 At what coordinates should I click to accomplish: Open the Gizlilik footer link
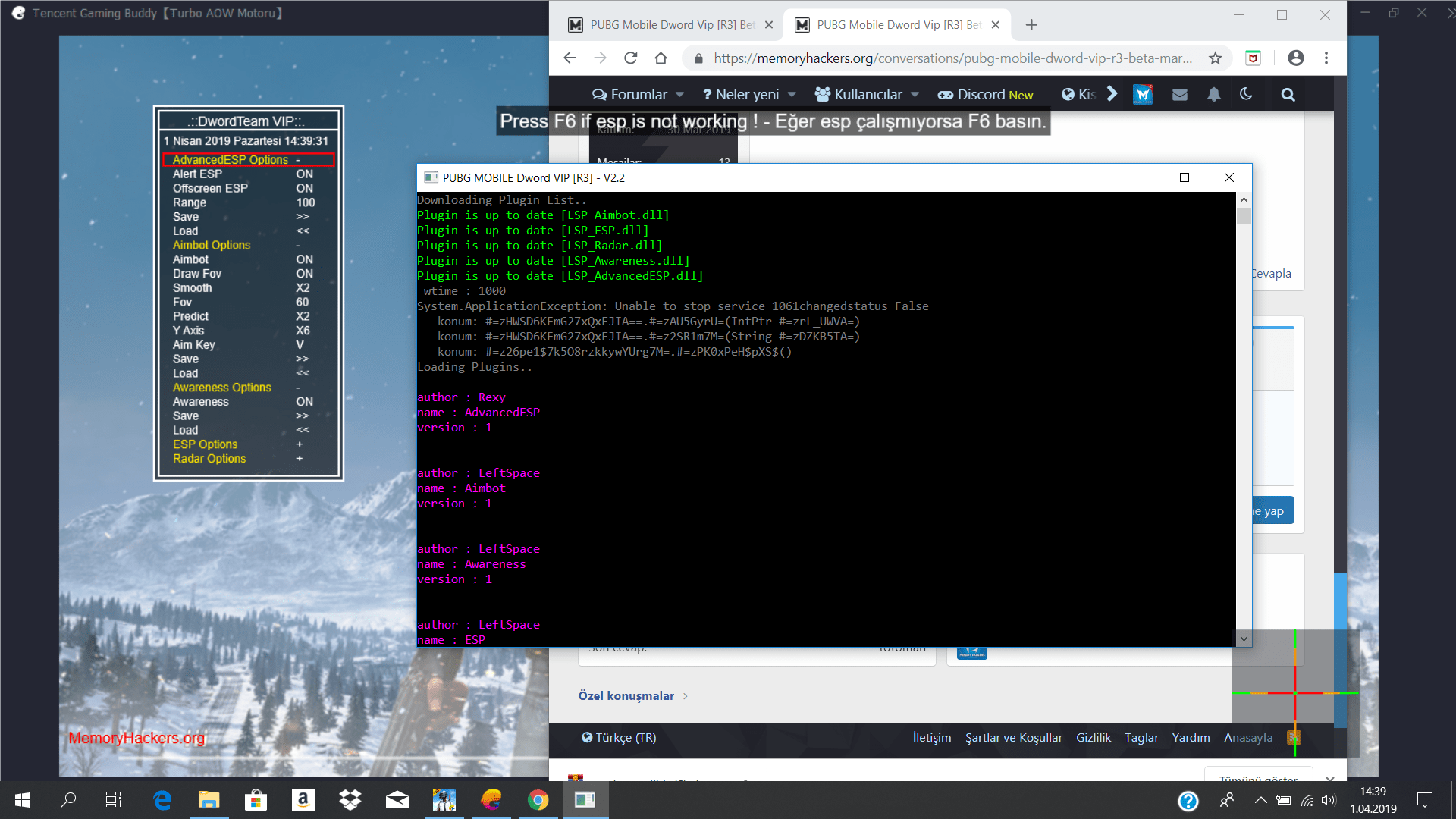click(x=1094, y=738)
